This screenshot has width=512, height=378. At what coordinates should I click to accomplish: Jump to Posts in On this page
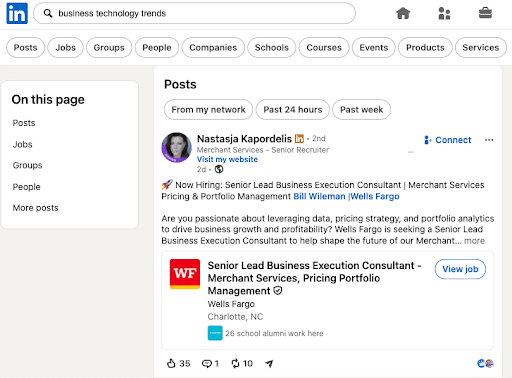24,123
